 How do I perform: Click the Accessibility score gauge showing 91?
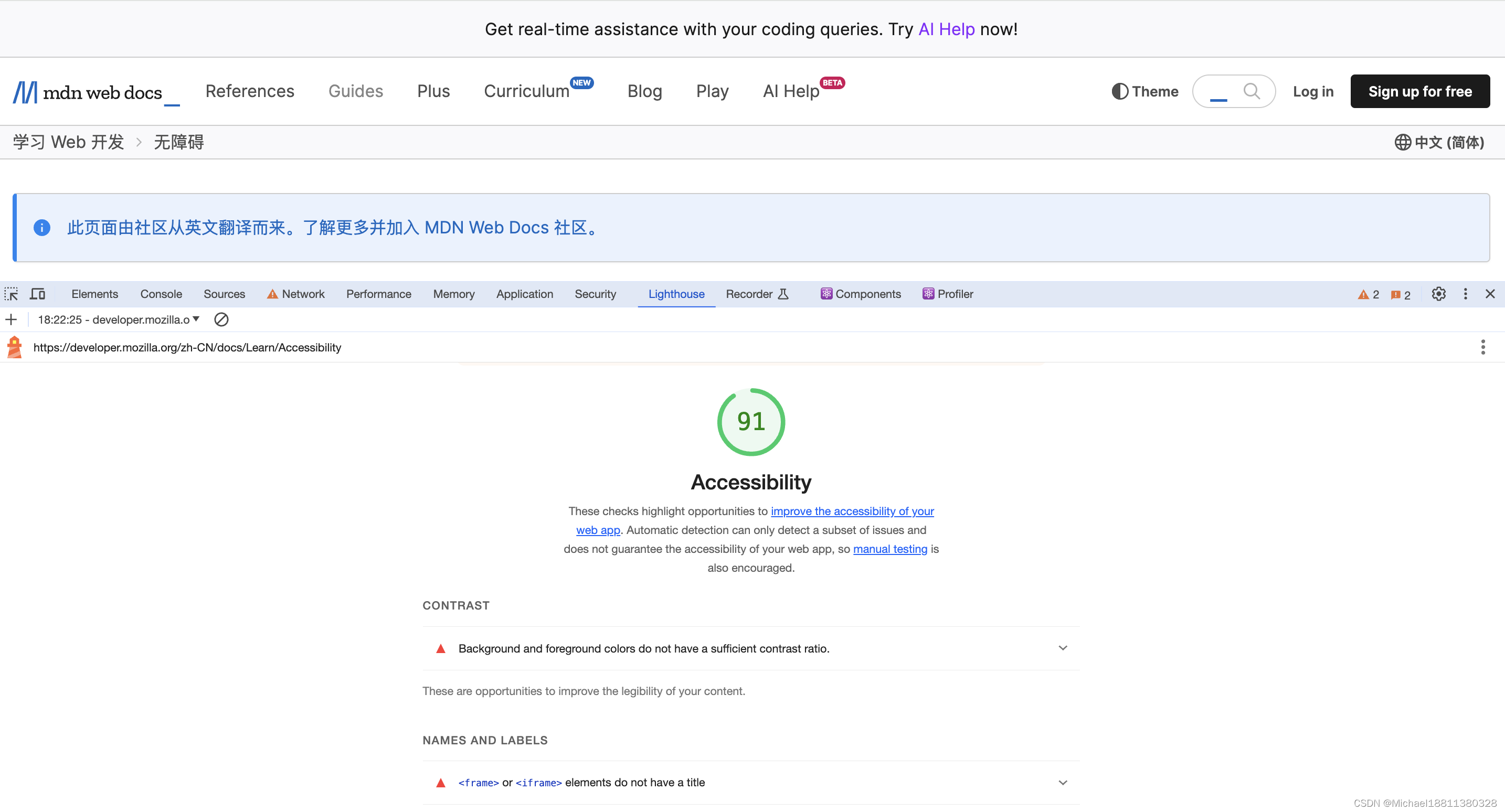click(751, 422)
